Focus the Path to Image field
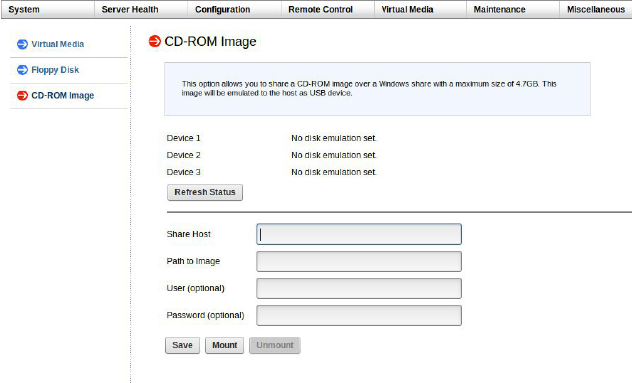Image resolution: width=632 pixels, height=383 pixels. (x=359, y=261)
